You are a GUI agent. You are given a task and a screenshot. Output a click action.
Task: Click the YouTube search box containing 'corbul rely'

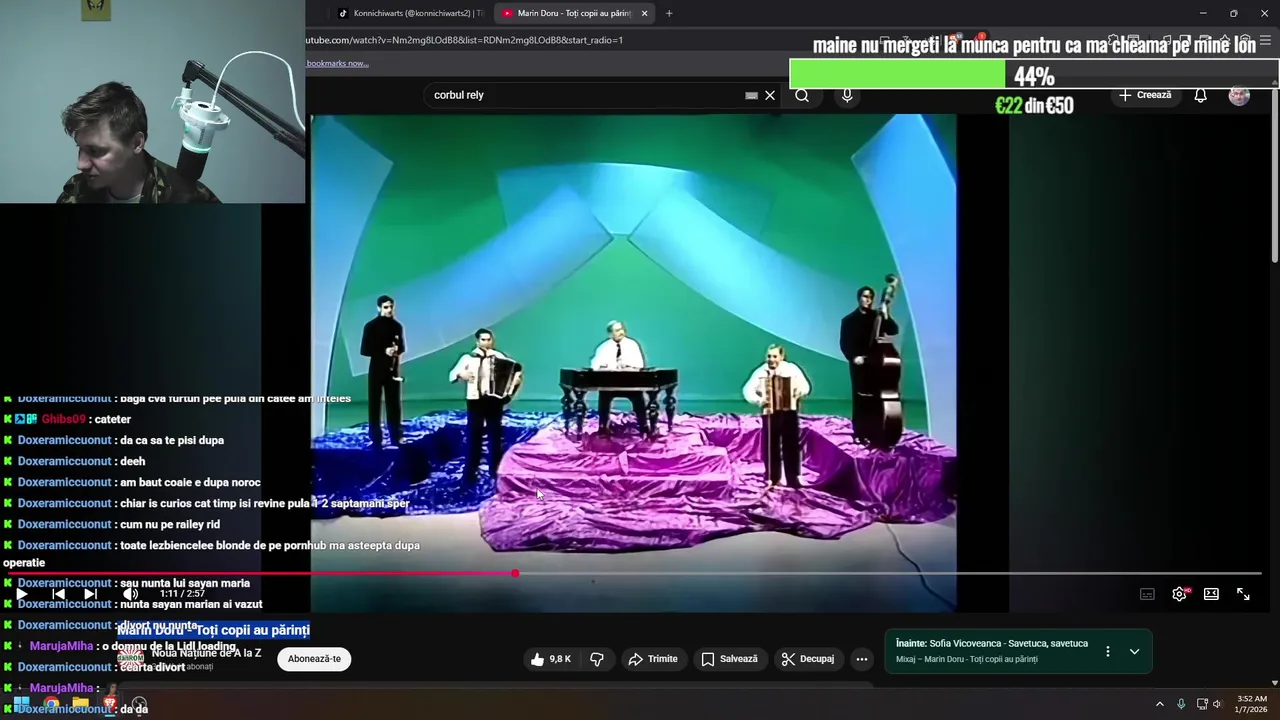pyautogui.click(x=585, y=95)
